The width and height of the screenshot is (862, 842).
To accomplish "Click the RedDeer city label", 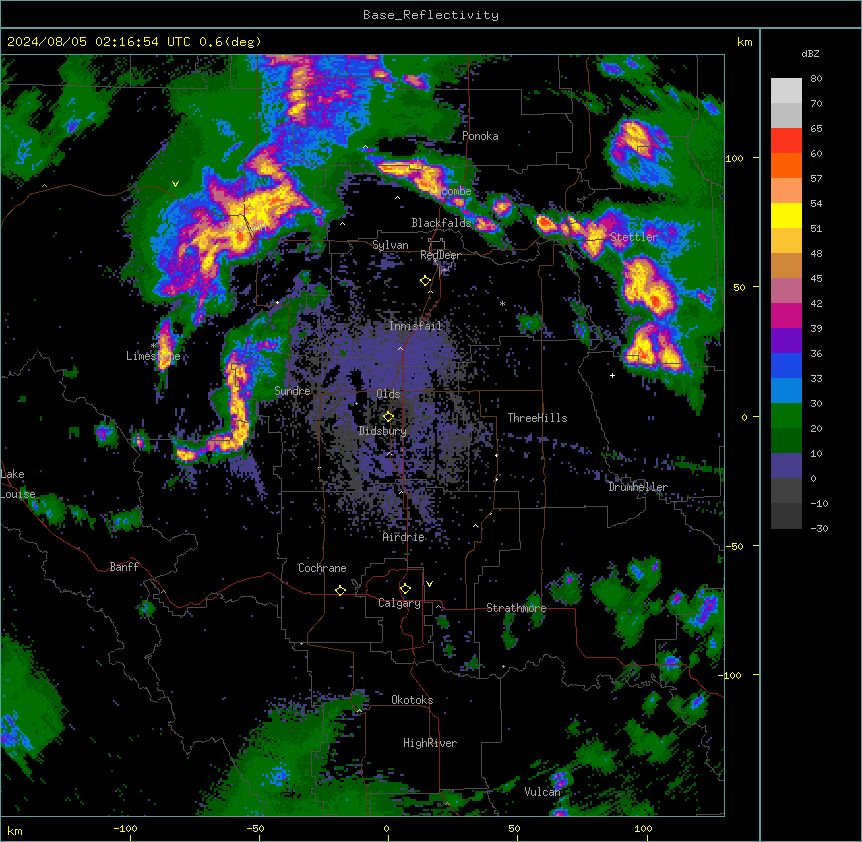I will click(441, 255).
